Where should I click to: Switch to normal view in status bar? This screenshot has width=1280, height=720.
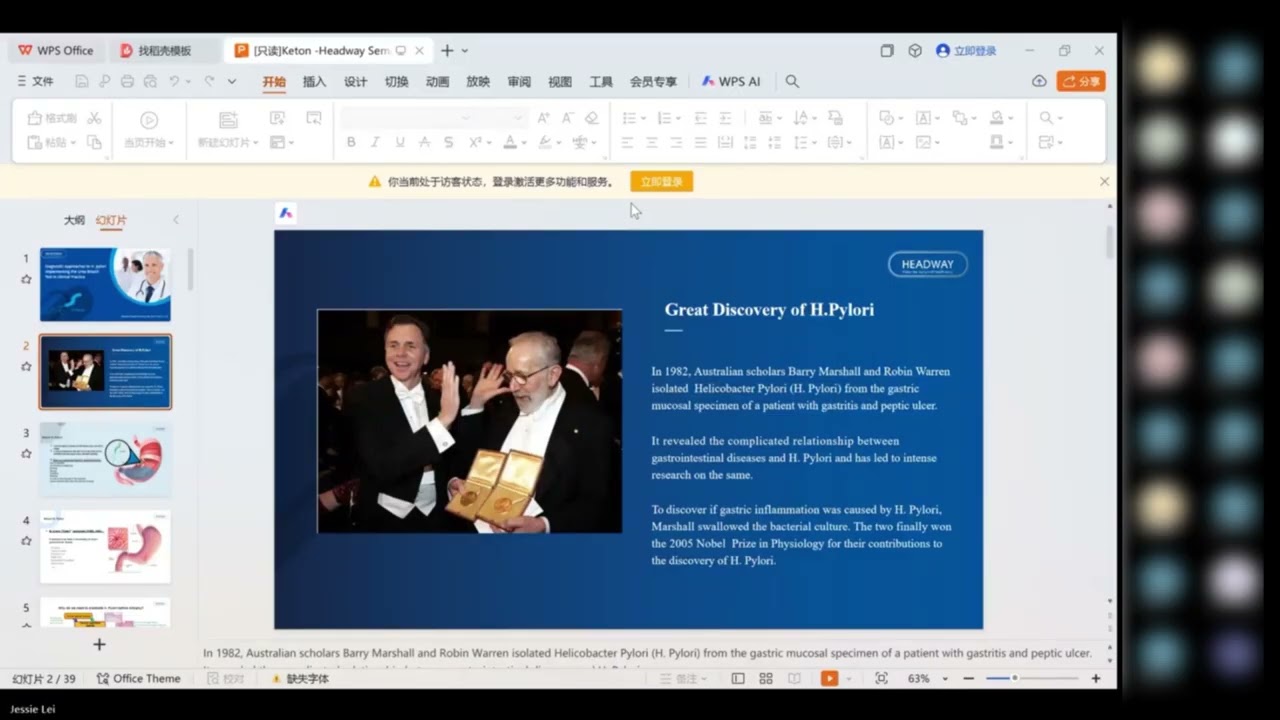(738, 678)
